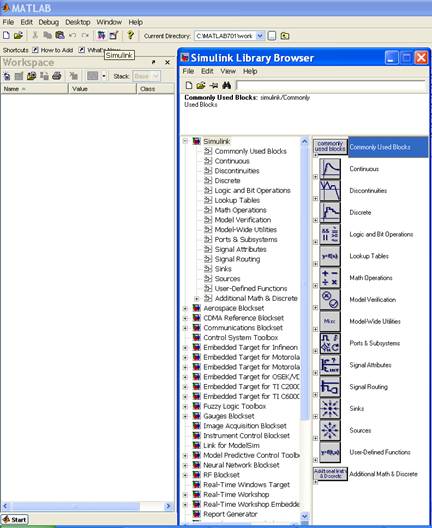Open the Help menu in Library Browser
Image resolution: width=432 pixels, height=528 pixels.
(250, 71)
